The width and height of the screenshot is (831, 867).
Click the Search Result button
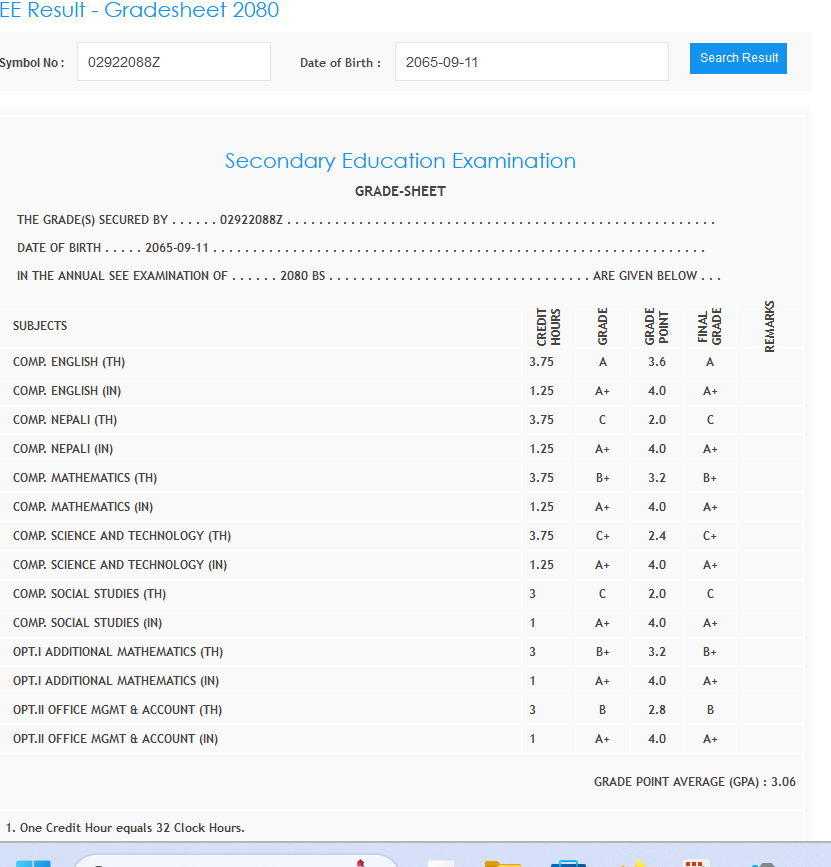click(738, 58)
